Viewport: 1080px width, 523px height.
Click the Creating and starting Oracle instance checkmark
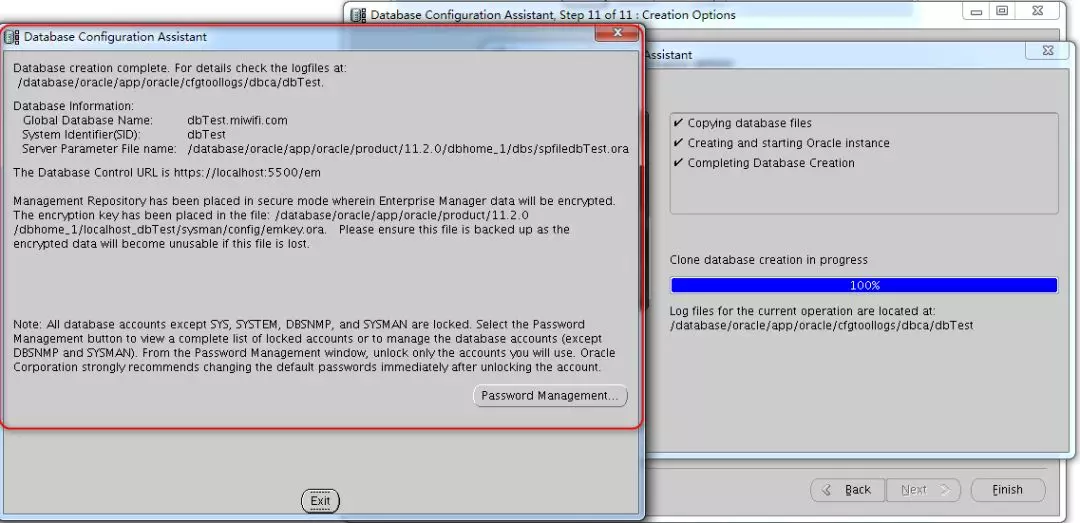point(678,143)
